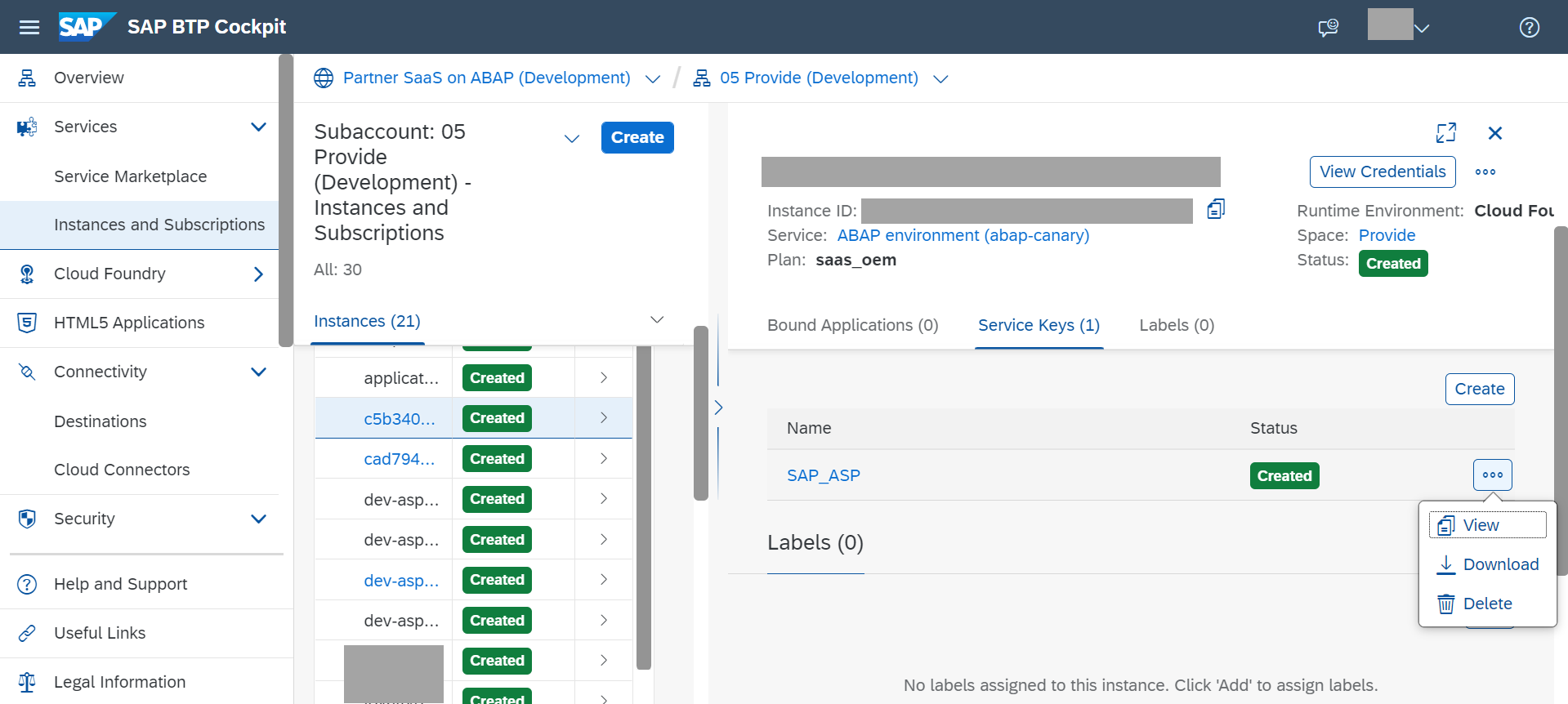Image resolution: width=1568 pixels, height=704 pixels.
Task: Open the Provide space link
Action: (1387, 235)
